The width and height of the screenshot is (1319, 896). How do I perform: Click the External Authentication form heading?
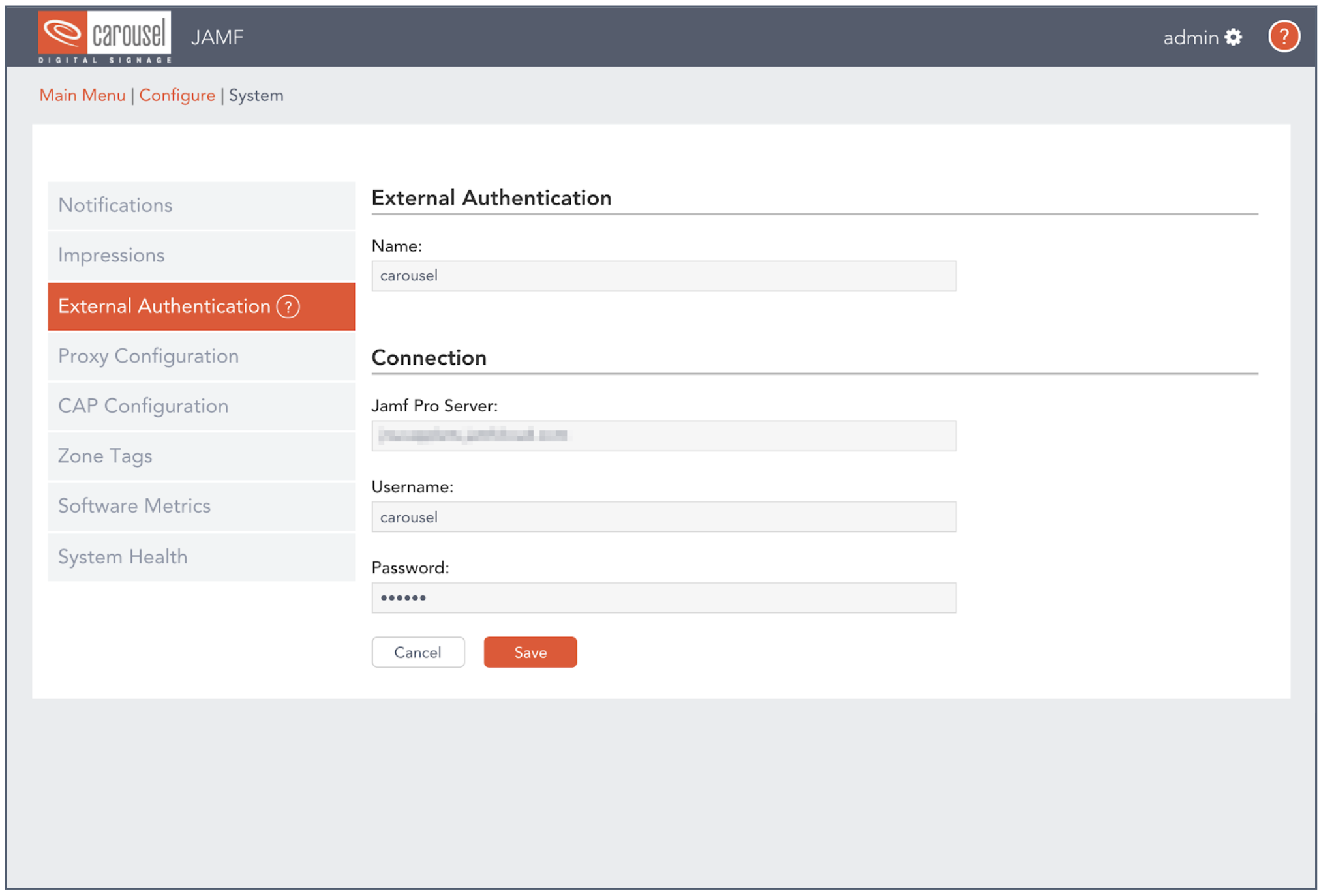pyautogui.click(x=492, y=198)
